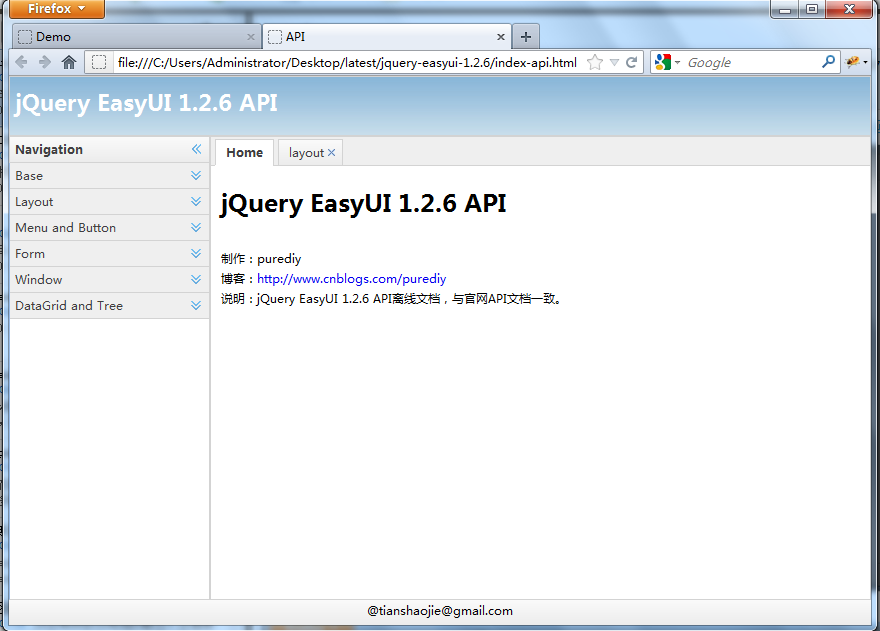Click the @tianshaojie@gmail.com footer text
This screenshot has width=880, height=631.
(440, 611)
